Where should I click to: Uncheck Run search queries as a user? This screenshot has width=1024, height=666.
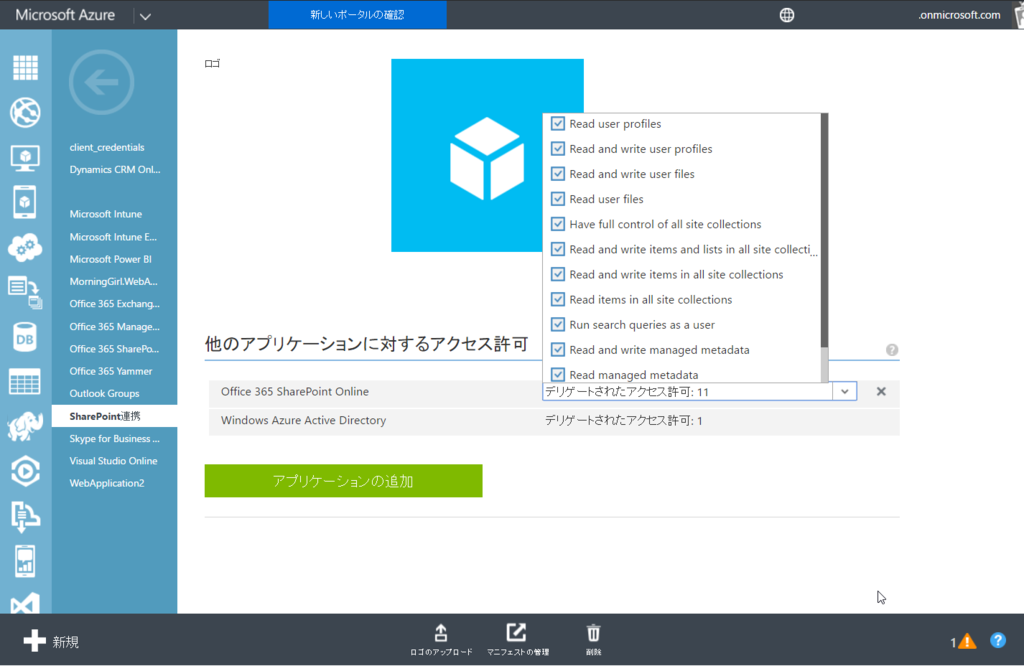[x=558, y=325]
